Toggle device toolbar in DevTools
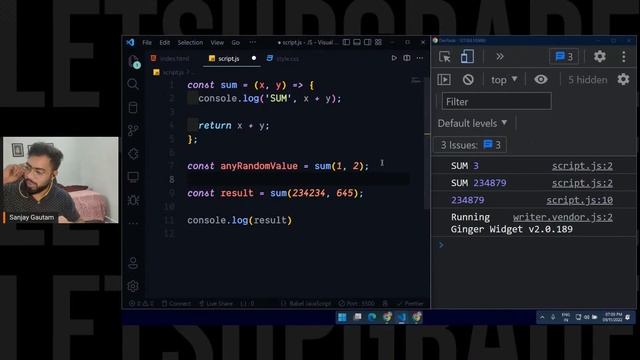Image resolution: width=640 pixels, height=360 pixels. click(467, 57)
